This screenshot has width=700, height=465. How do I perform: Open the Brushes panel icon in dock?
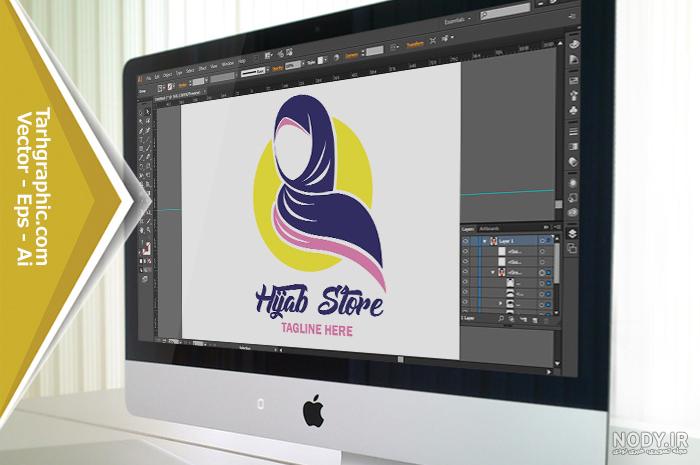[x=574, y=95]
